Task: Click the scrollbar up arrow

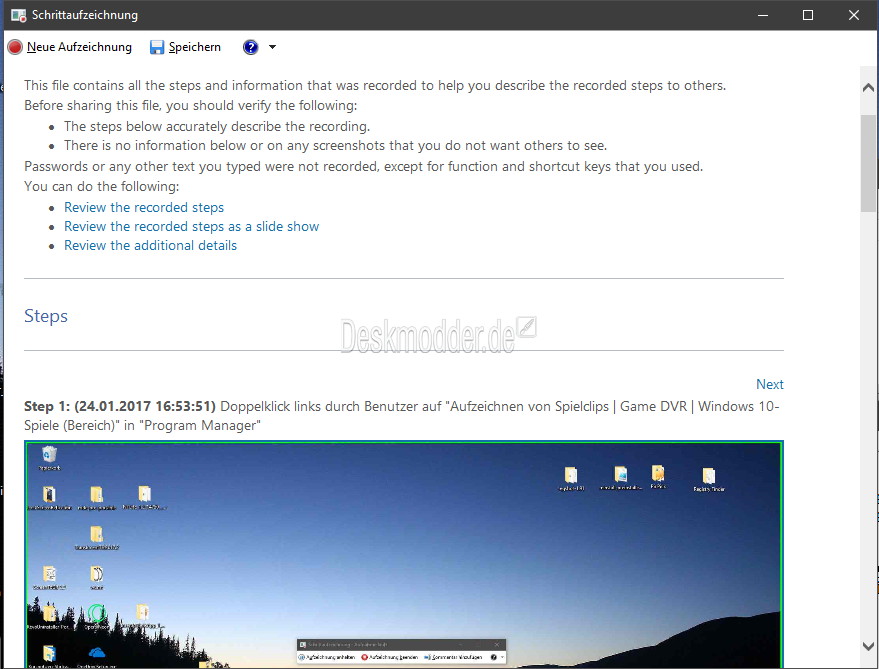Action: 868,88
